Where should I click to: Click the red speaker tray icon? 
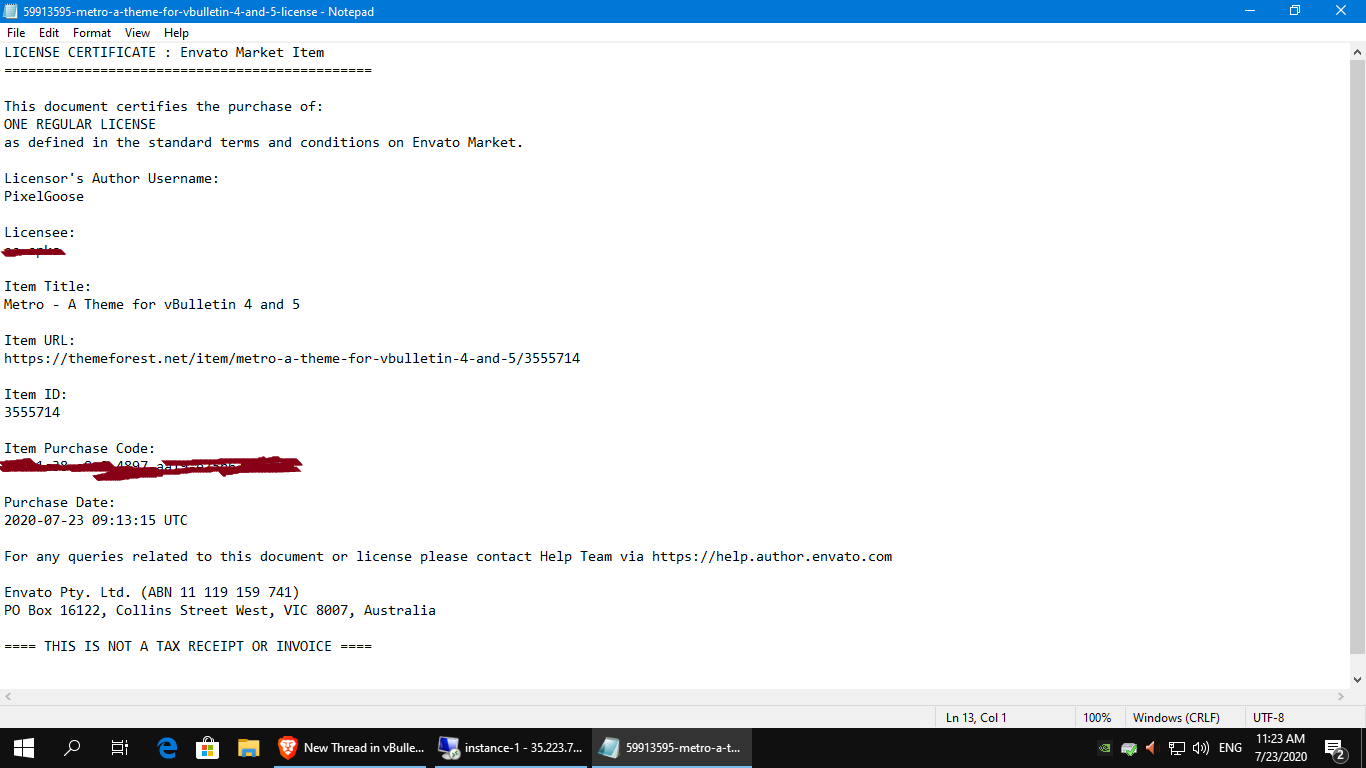pyautogui.click(x=1151, y=747)
